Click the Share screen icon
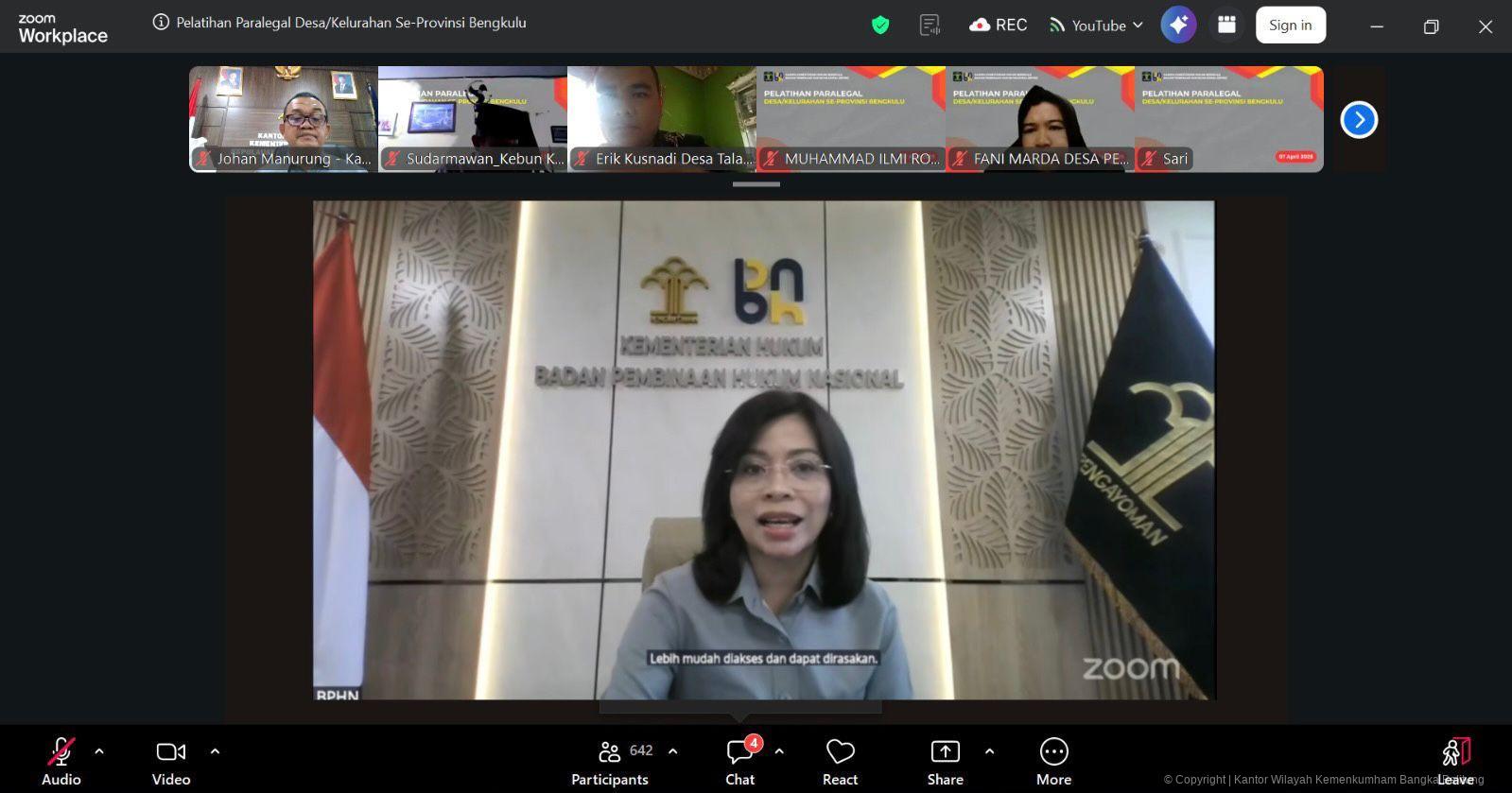The height and width of the screenshot is (793, 1512). pos(945,761)
